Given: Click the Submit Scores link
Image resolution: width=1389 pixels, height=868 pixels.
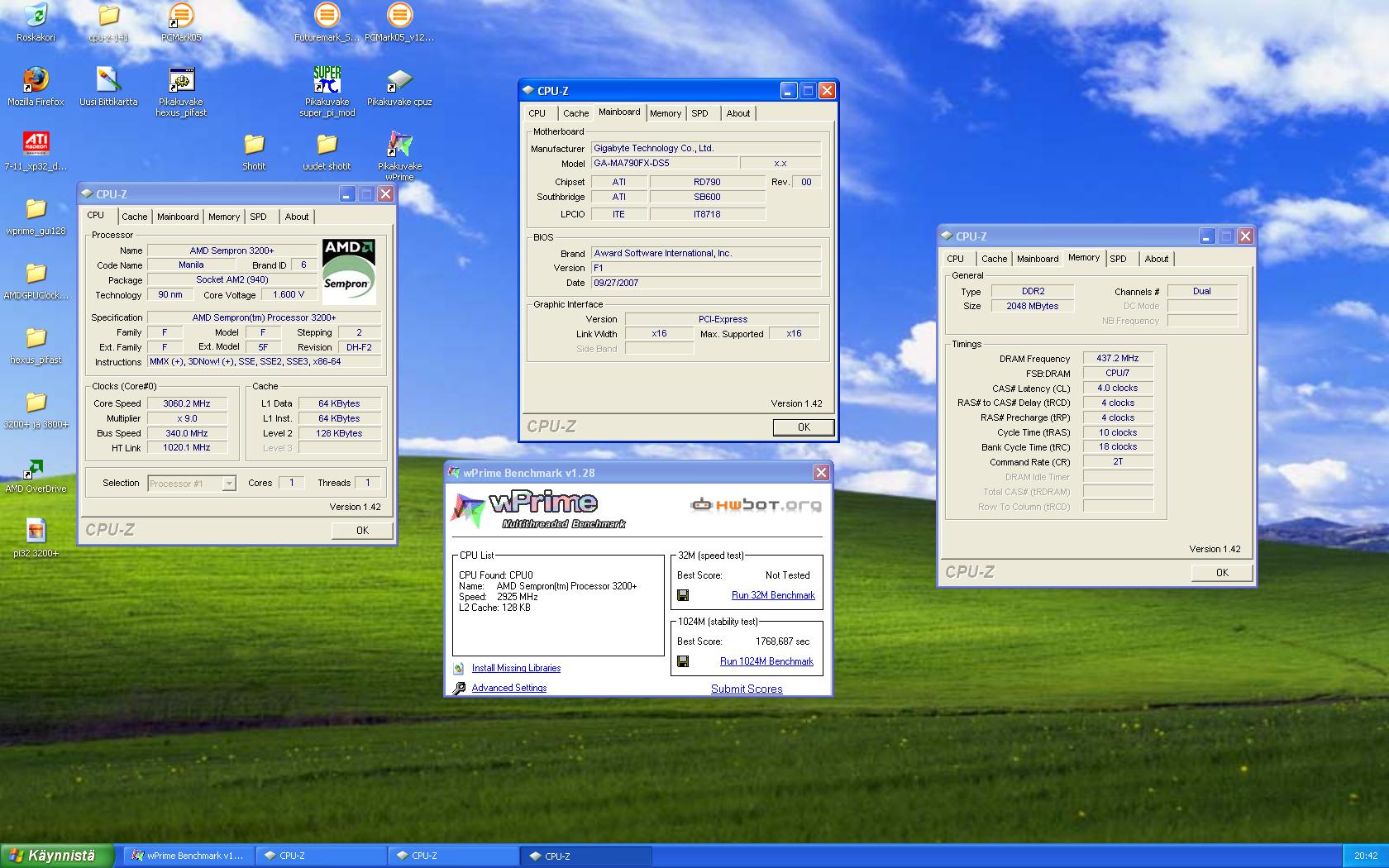Looking at the screenshot, I should pos(747,689).
